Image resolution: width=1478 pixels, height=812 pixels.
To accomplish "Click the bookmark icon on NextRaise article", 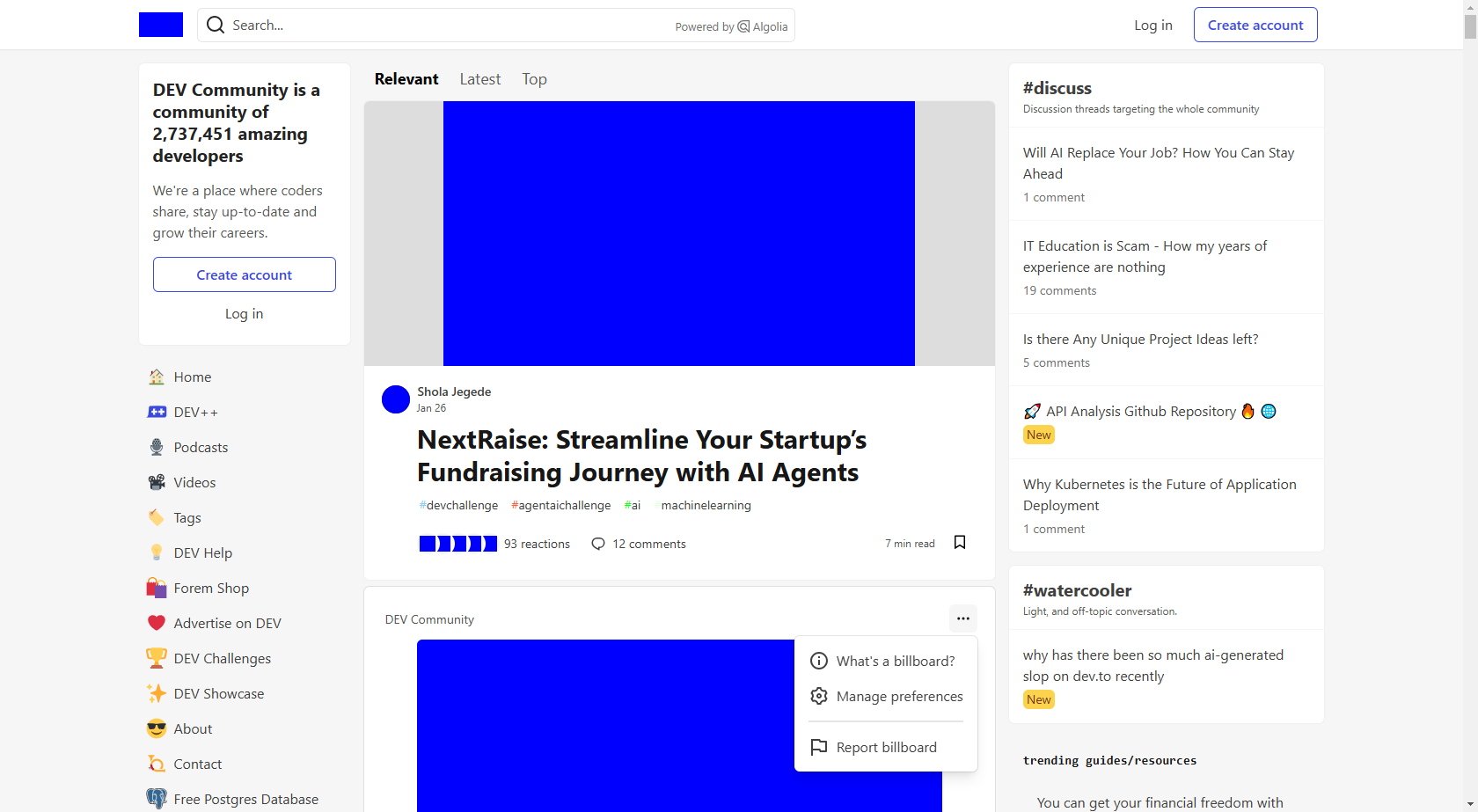I will point(960,543).
